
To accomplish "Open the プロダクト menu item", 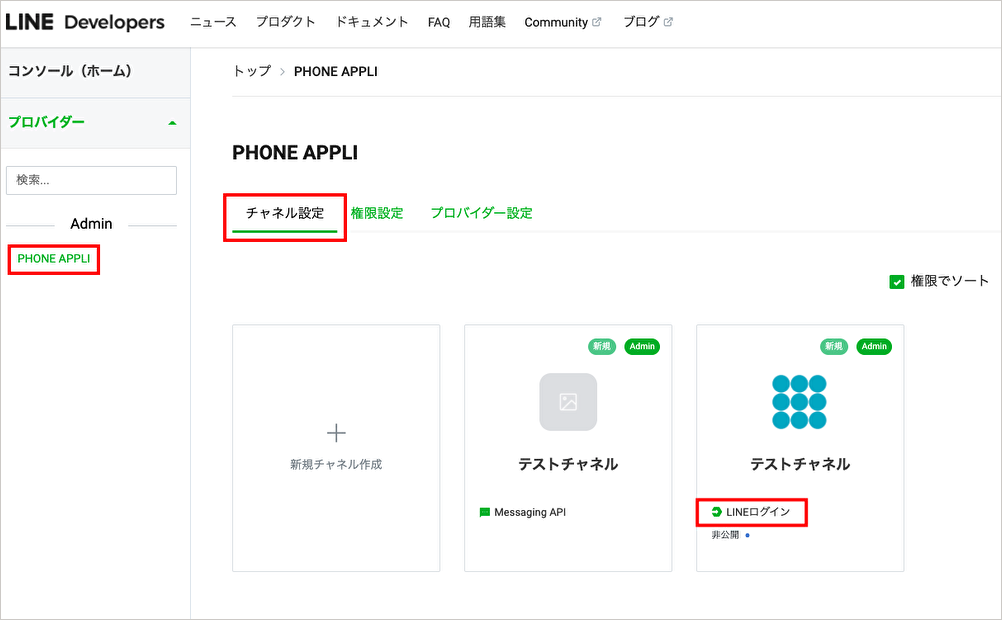I will (x=286, y=22).
